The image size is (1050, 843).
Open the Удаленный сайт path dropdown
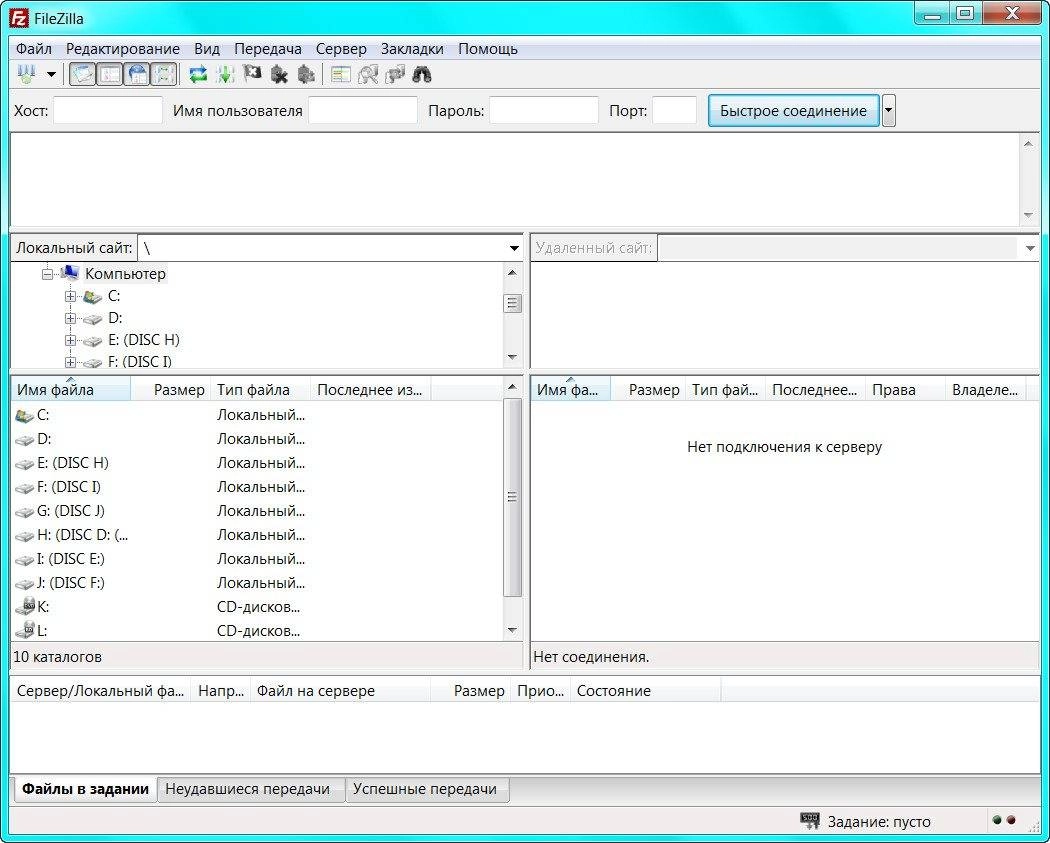coord(1030,248)
